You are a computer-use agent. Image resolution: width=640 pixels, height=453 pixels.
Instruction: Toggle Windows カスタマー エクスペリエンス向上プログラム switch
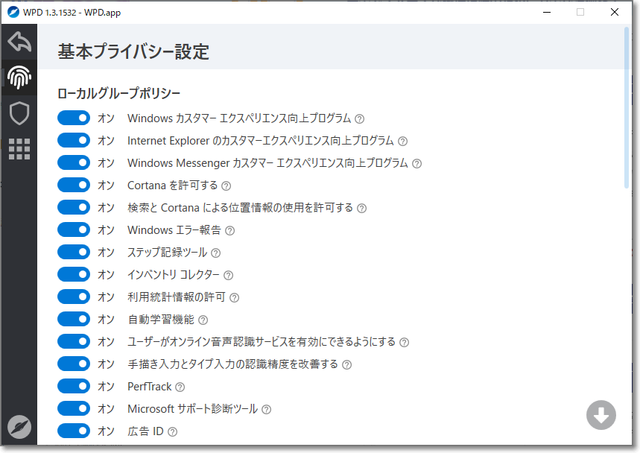pos(74,118)
